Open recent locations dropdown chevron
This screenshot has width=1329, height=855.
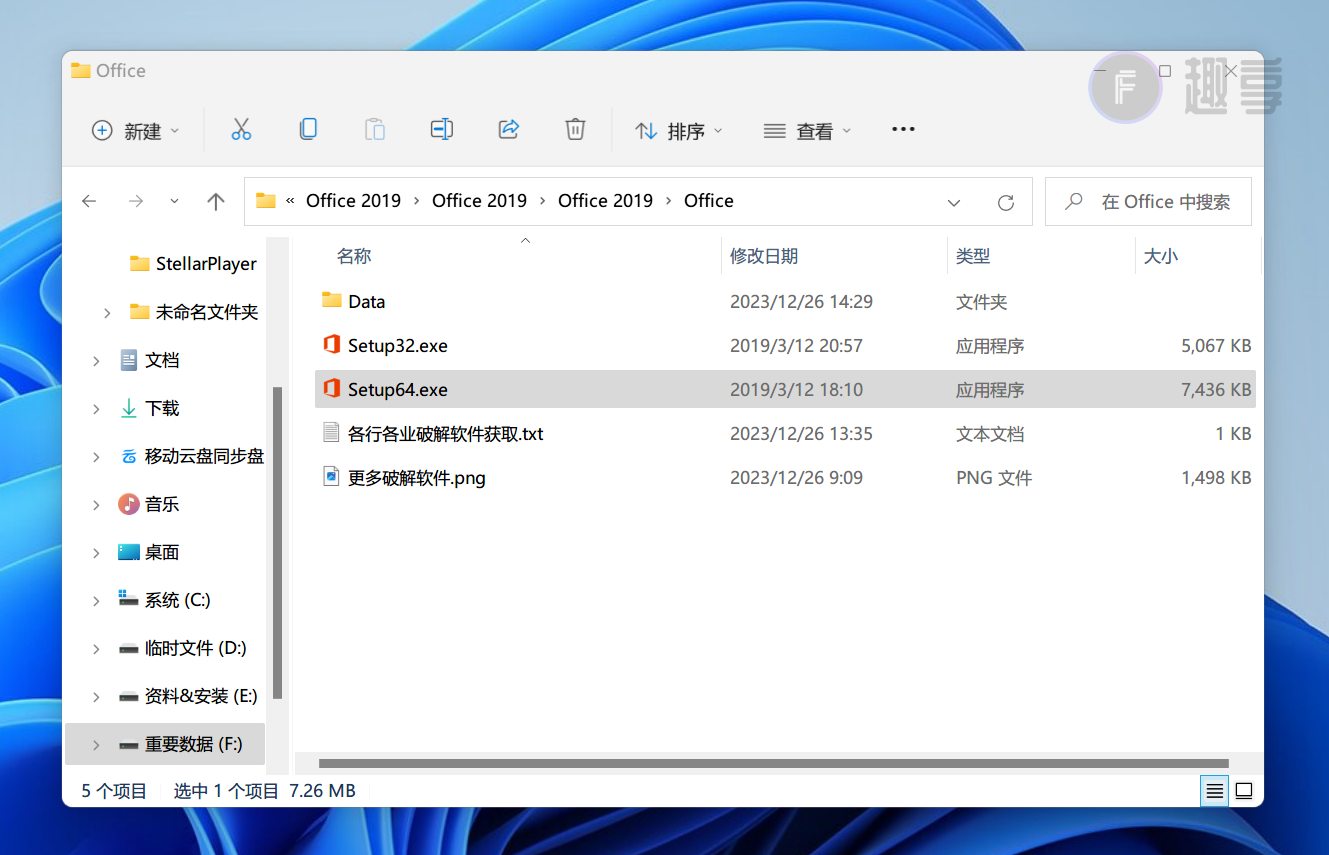coord(175,201)
